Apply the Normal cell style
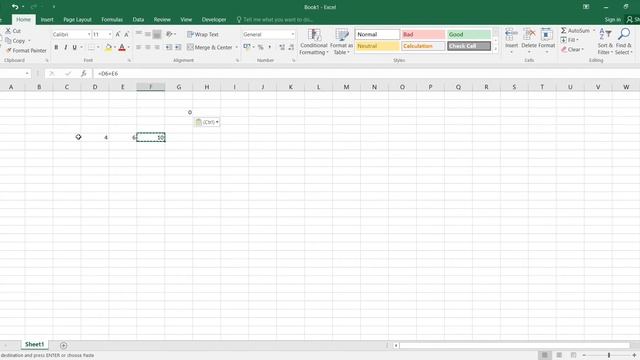This screenshot has height=360, width=640. [378, 35]
